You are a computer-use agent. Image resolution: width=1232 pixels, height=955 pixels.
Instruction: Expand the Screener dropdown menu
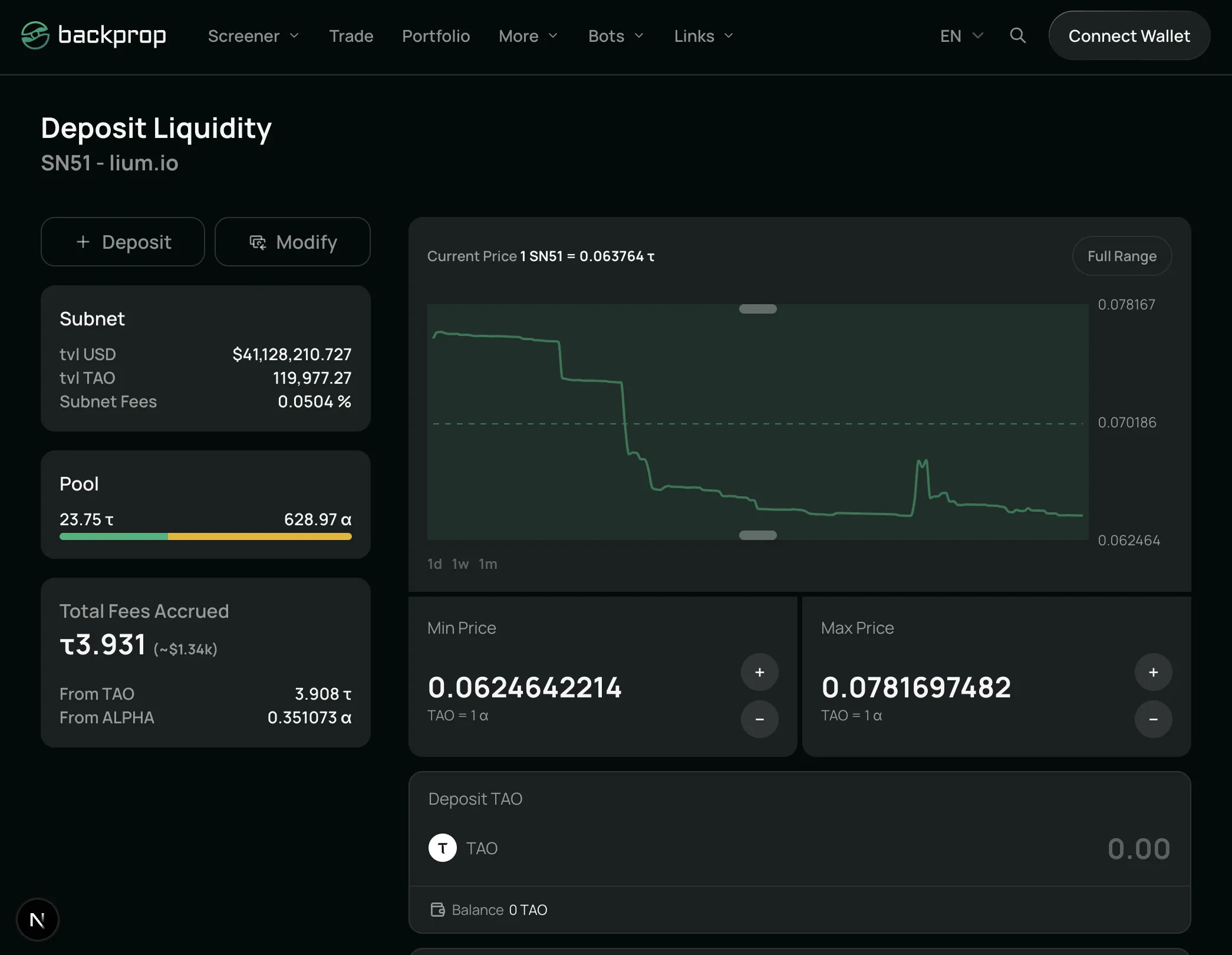coord(253,36)
